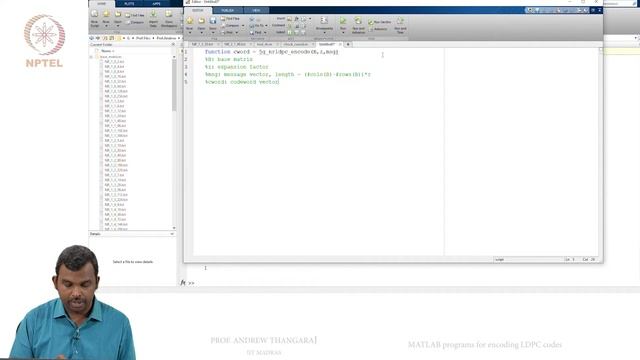640x360 pixels.
Task: Click the Run Section button
Action: 380,22
